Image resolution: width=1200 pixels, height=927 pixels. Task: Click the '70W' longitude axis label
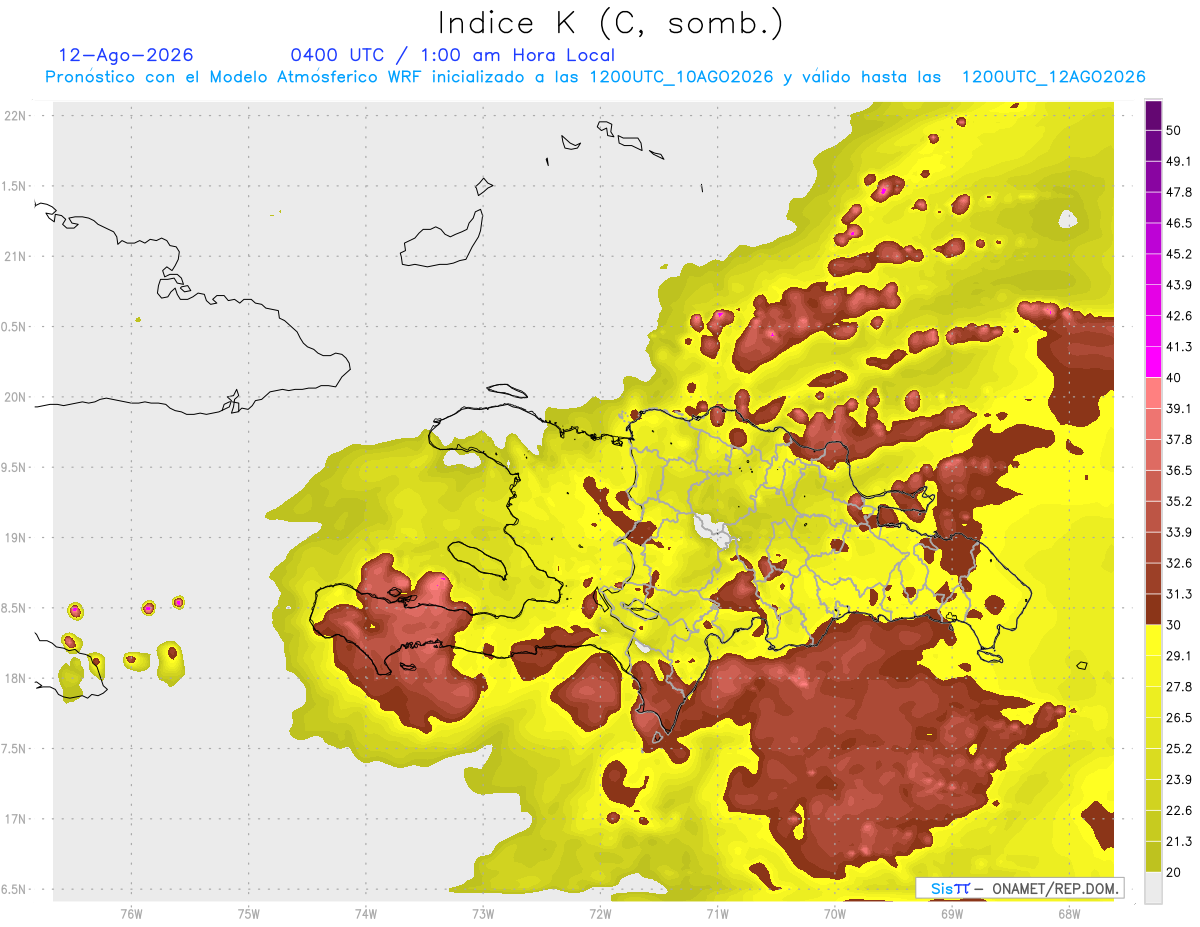[x=835, y=913]
